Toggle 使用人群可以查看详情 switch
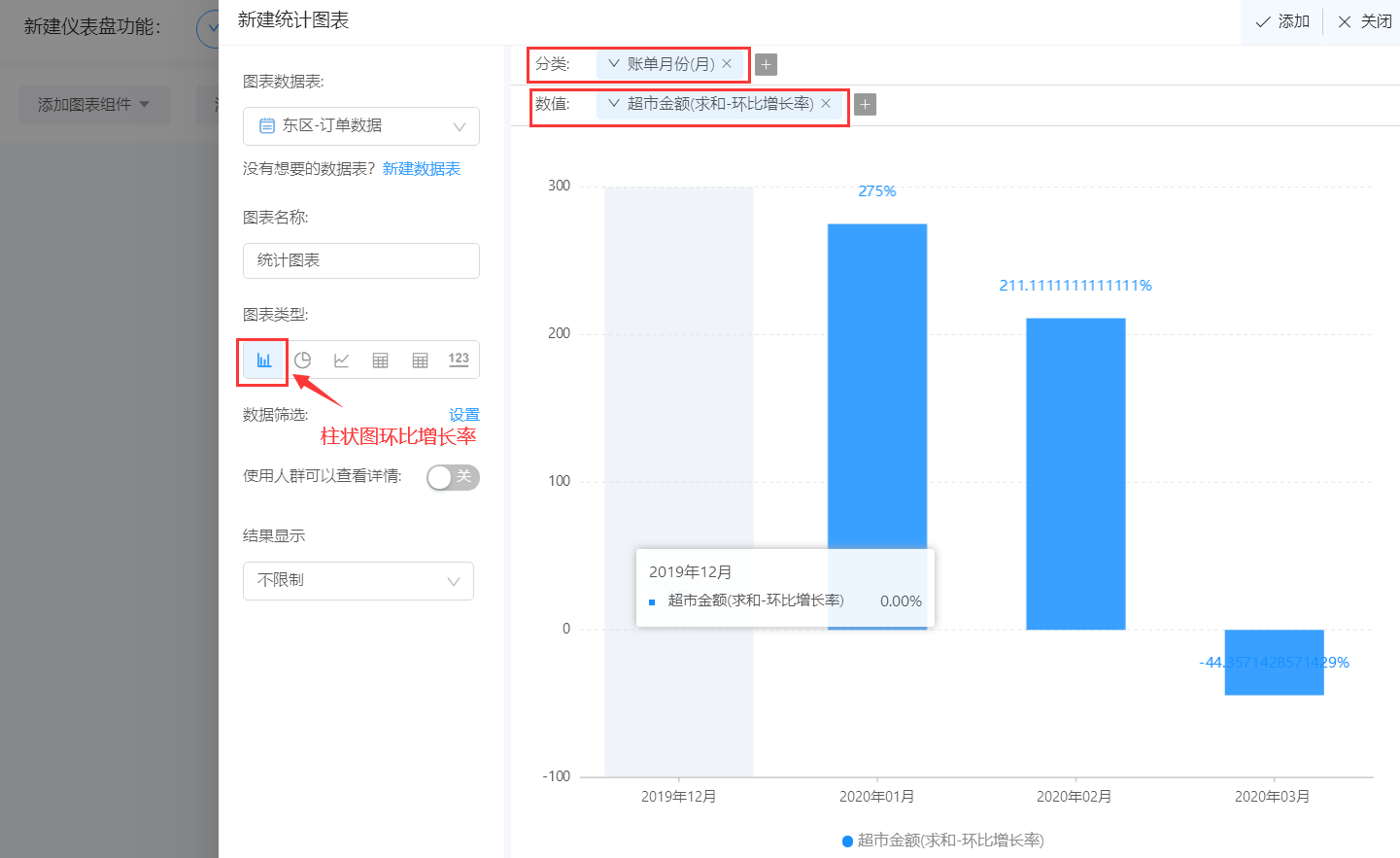The image size is (1400, 858). click(453, 477)
